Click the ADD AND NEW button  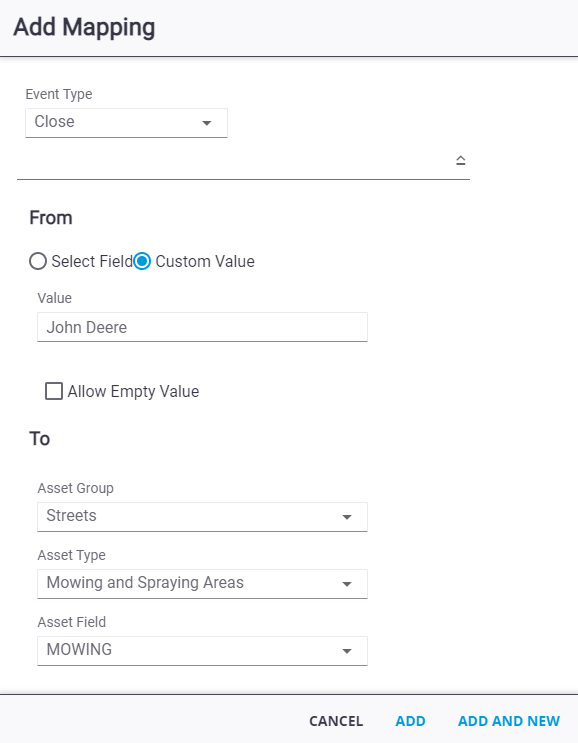tap(509, 721)
